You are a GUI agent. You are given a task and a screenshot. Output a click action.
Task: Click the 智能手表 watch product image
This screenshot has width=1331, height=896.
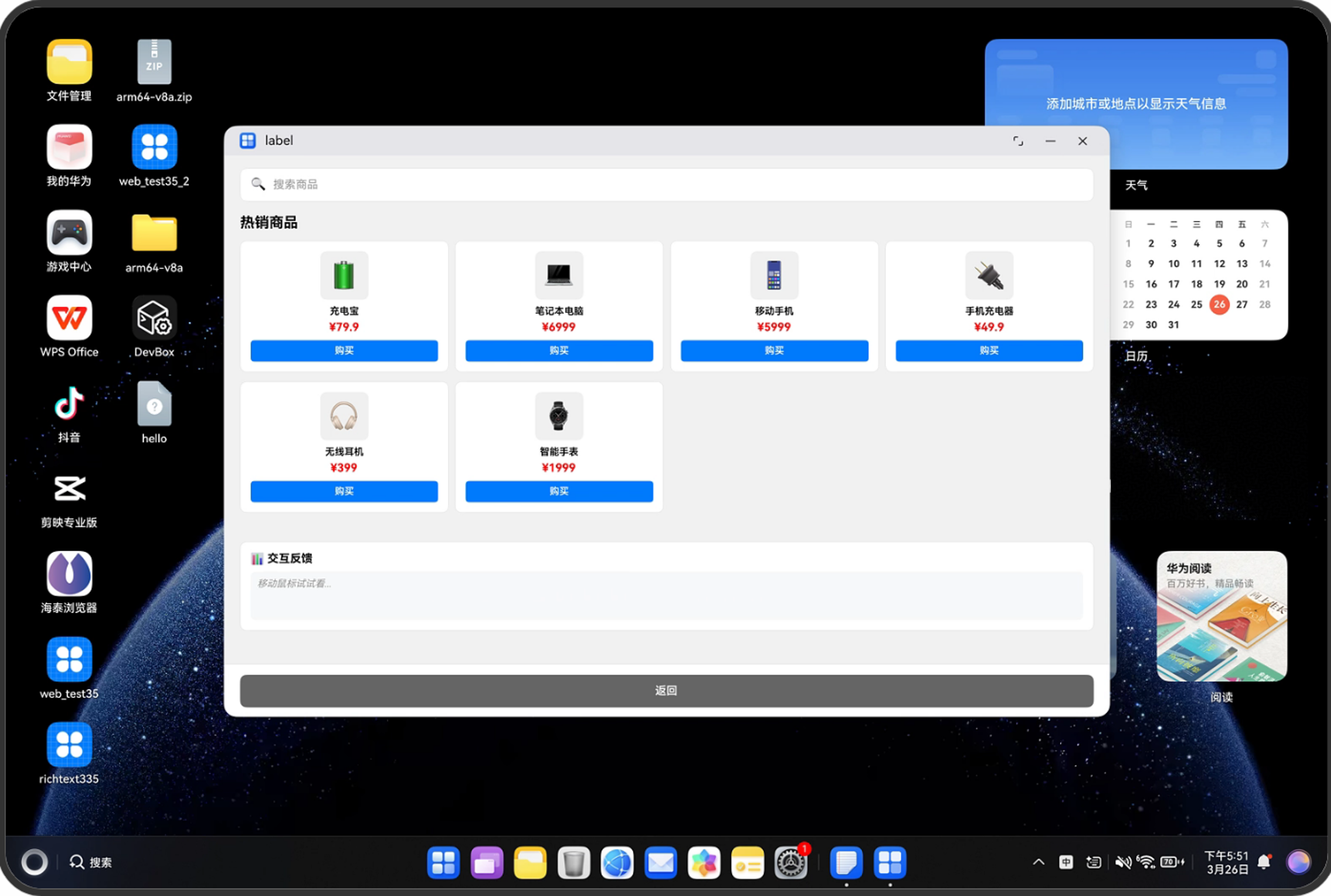click(559, 416)
